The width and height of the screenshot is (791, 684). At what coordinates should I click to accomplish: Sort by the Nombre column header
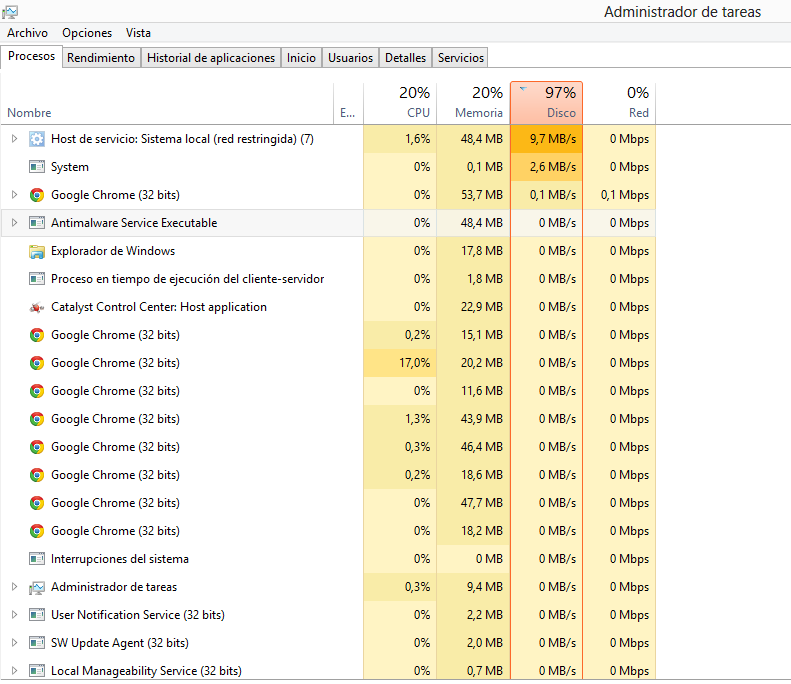click(167, 103)
